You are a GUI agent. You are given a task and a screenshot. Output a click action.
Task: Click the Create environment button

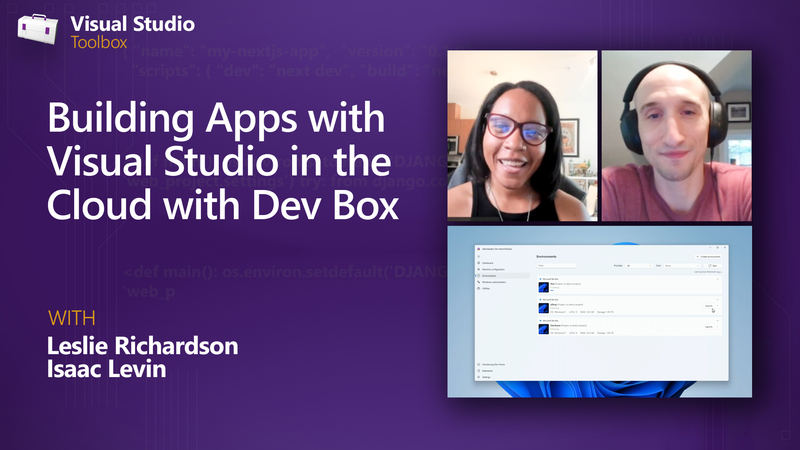[x=708, y=257]
